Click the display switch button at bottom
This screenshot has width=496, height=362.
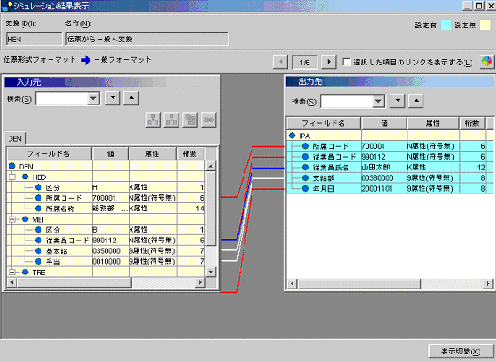[x=460, y=351]
